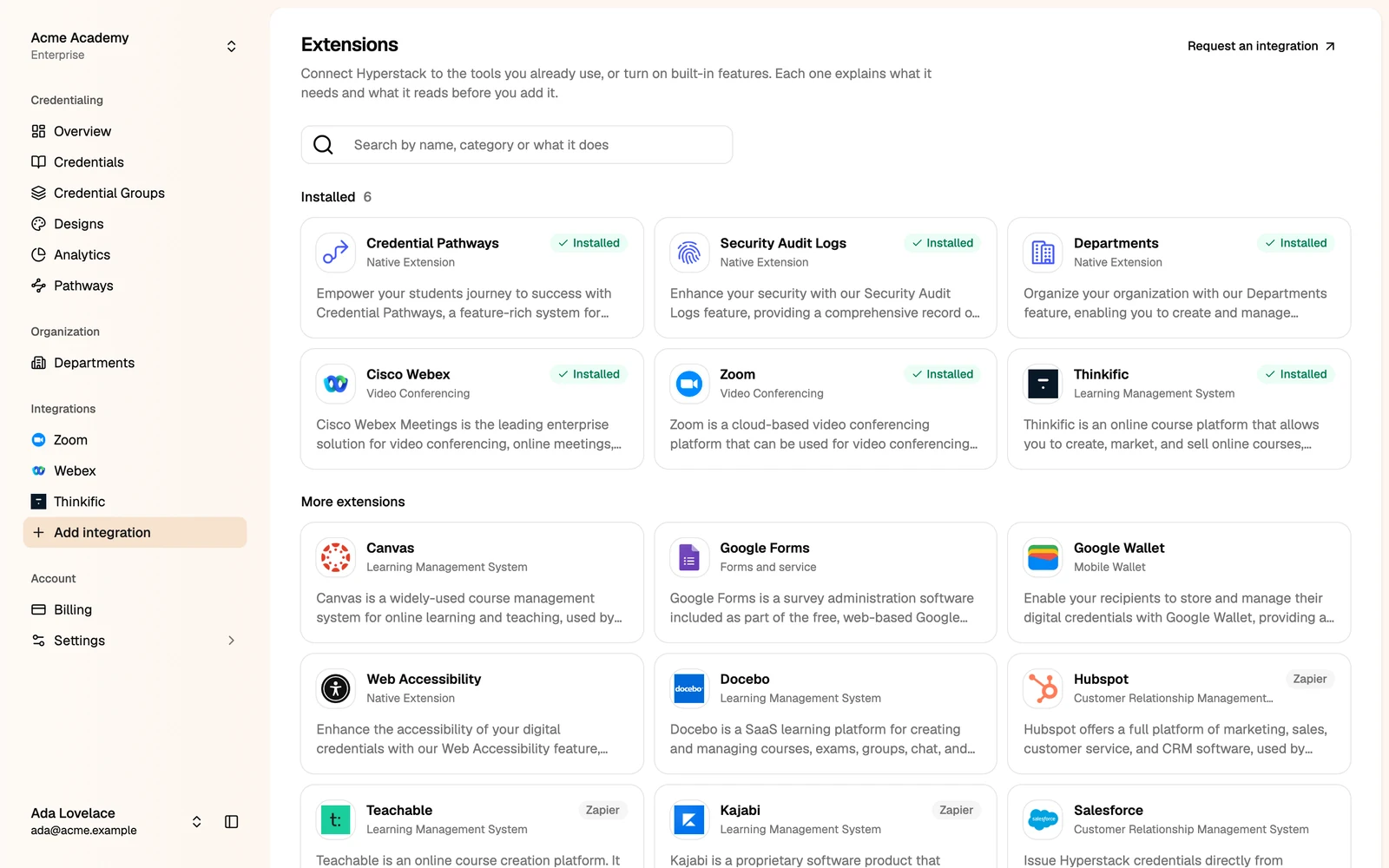Click the Extensions page heading
Viewport: 1389px width, 868px height.
[350, 44]
